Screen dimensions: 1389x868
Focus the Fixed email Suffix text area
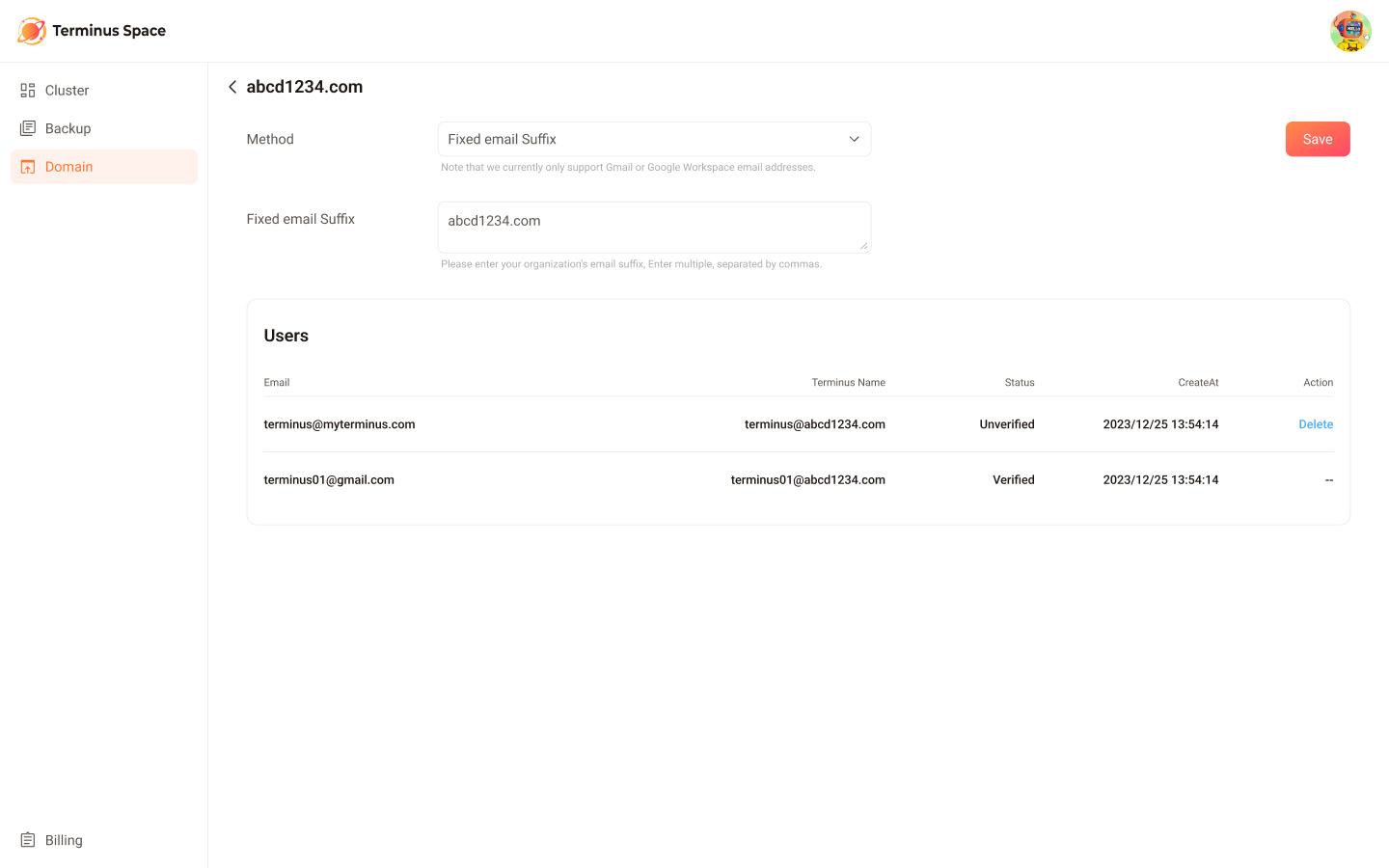pos(654,228)
